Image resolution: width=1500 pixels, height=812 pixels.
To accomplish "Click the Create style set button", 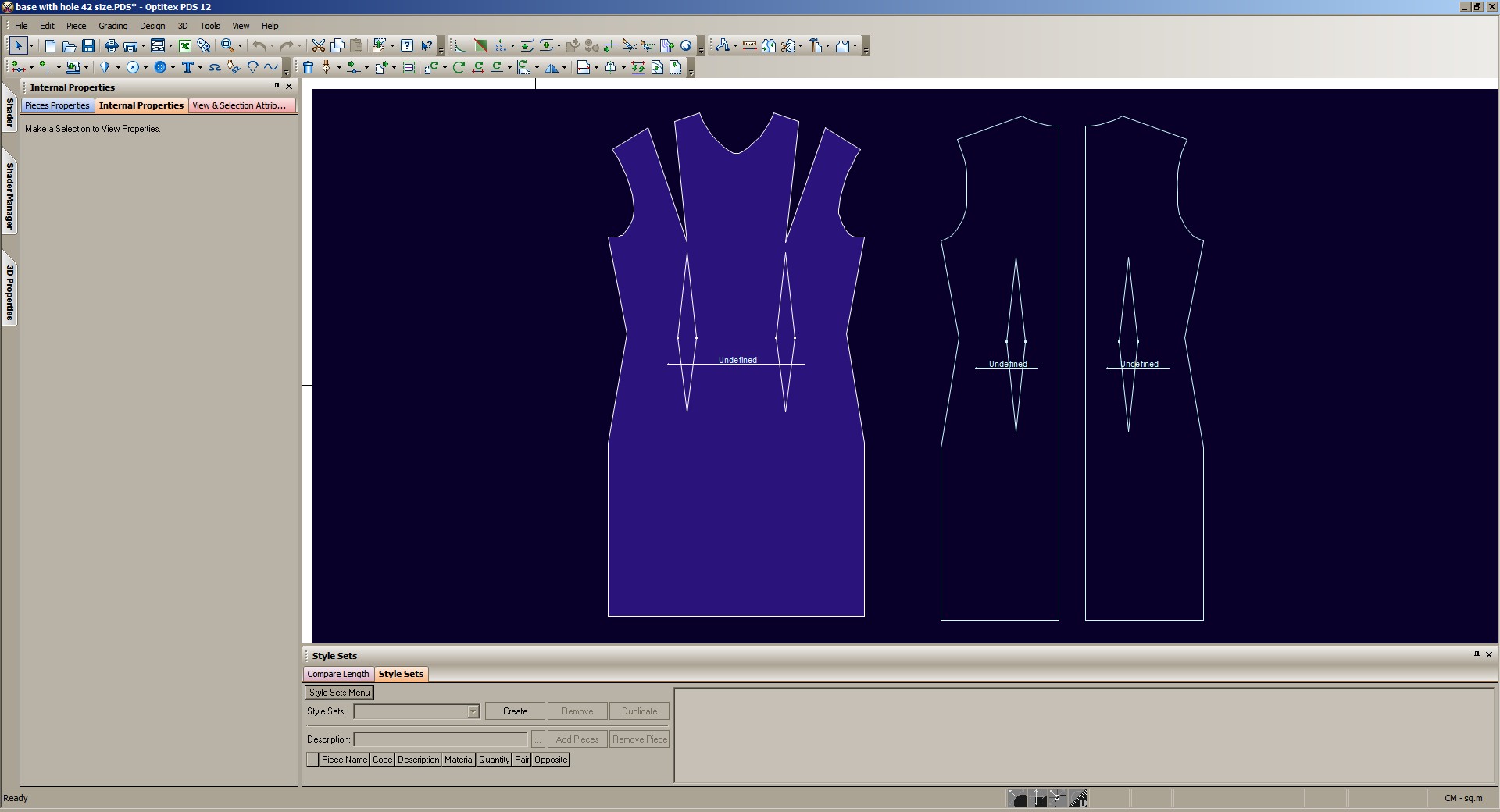I will 515,711.
